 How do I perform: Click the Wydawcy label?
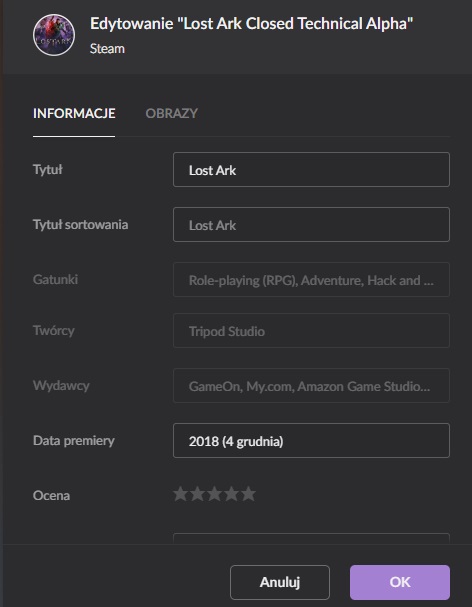pyautogui.click(x=61, y=386)
